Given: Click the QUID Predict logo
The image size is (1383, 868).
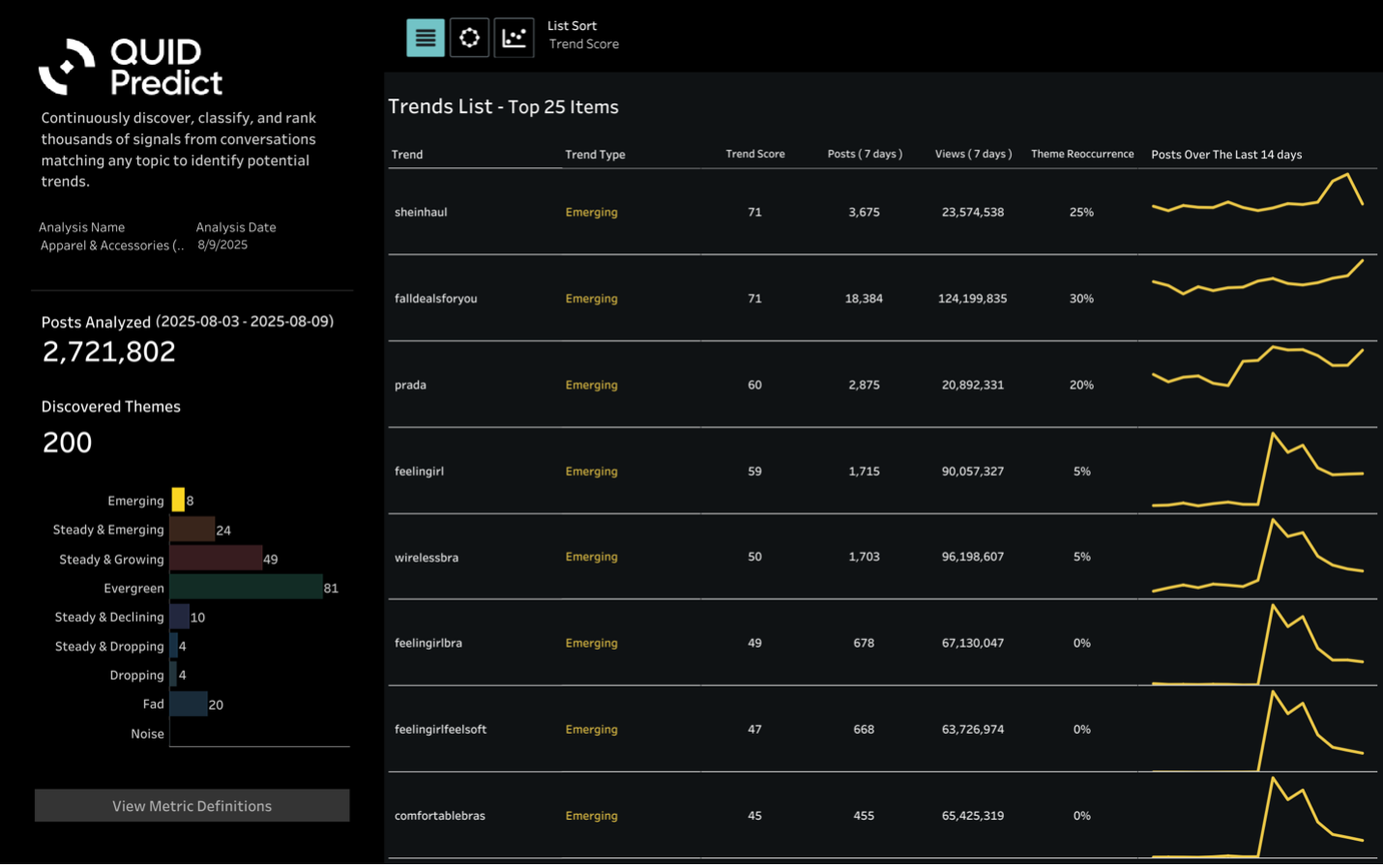Looking at the screenshot, I should [131, 67].
